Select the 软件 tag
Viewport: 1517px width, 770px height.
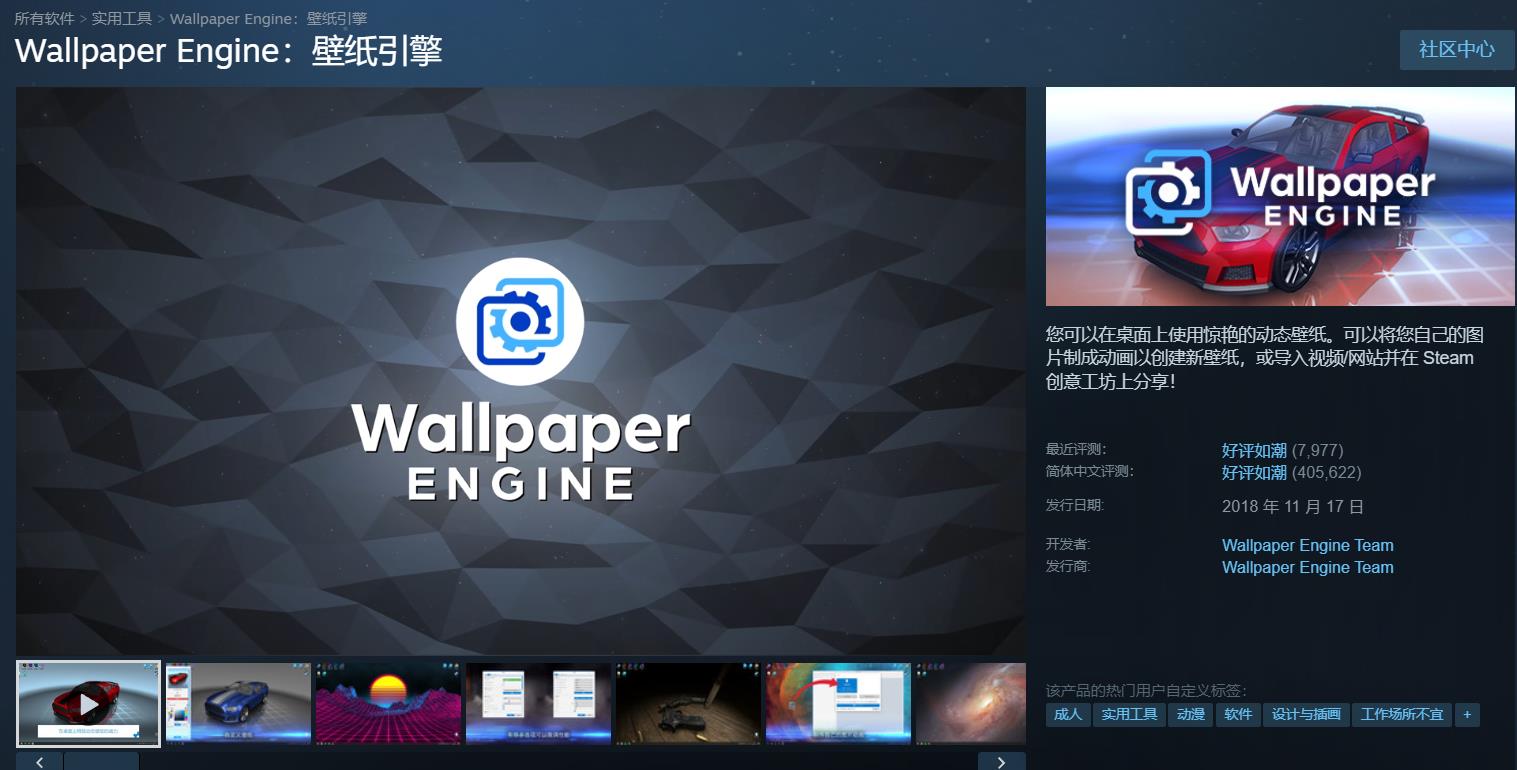click(1238, 714)
